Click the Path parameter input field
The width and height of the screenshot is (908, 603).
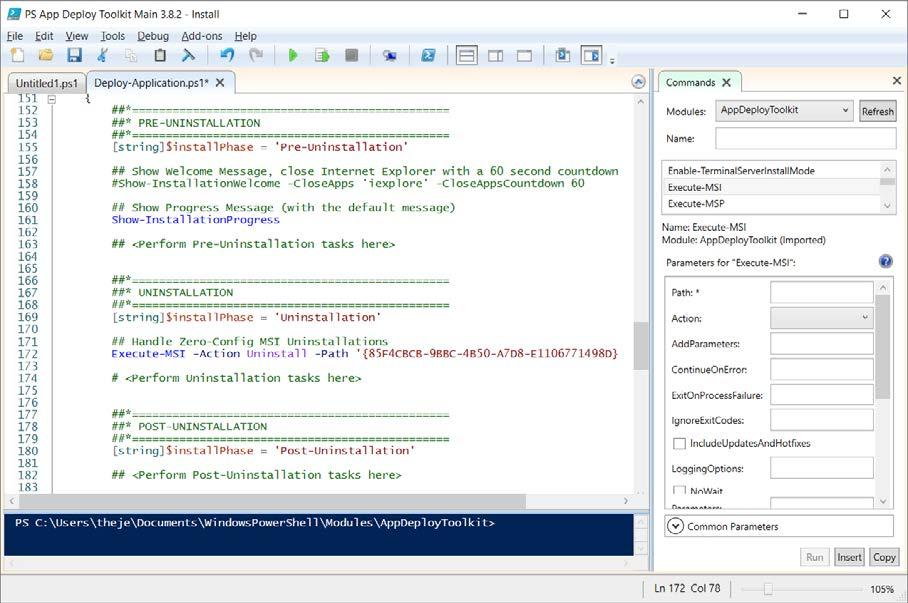pos(821,292)
